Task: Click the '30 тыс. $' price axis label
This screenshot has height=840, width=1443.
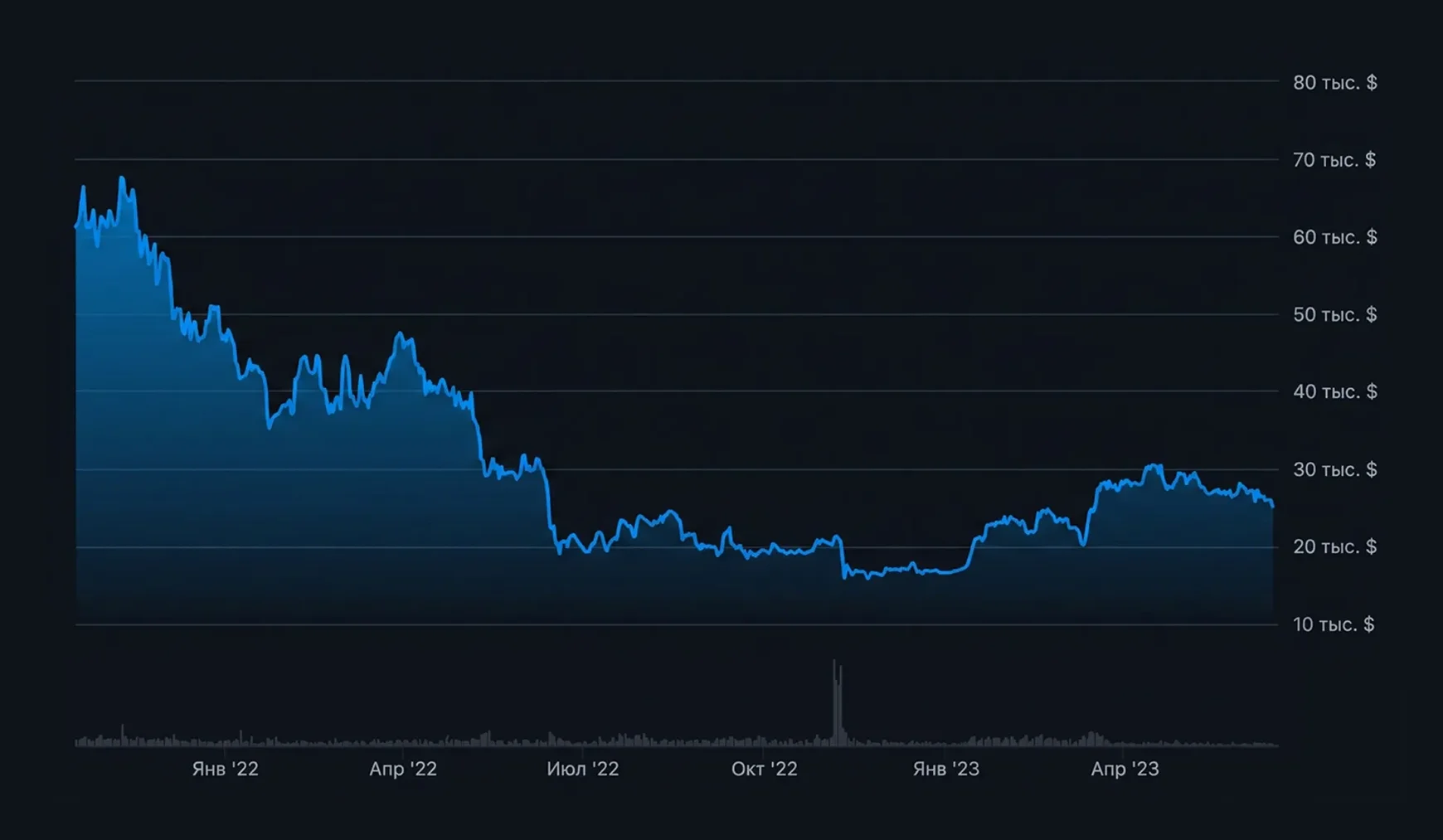Action: click(1334, 469)
